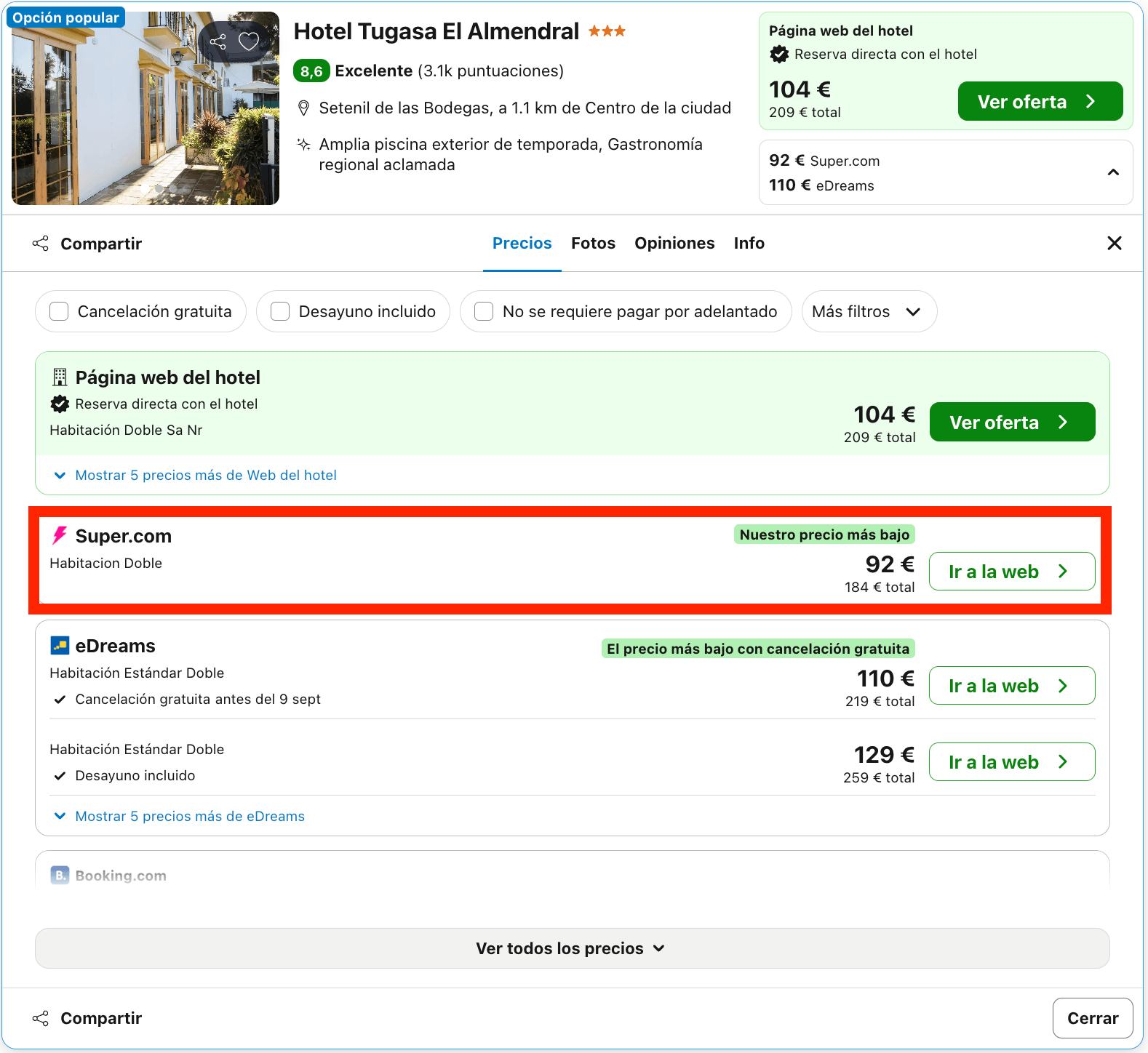Open the Info tab
The image size is (1148, 1053).
click(749, 244)
